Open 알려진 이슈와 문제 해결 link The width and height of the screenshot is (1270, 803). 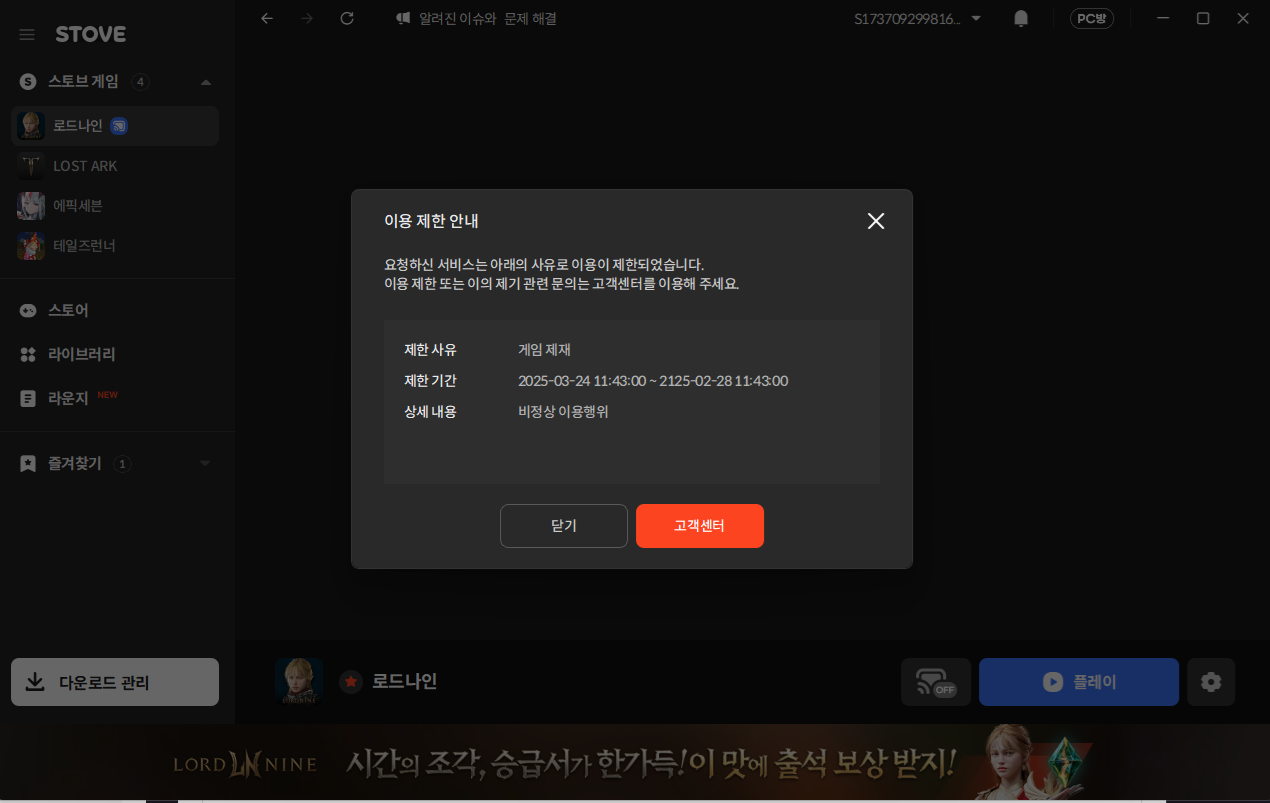(x=488, y=18)
